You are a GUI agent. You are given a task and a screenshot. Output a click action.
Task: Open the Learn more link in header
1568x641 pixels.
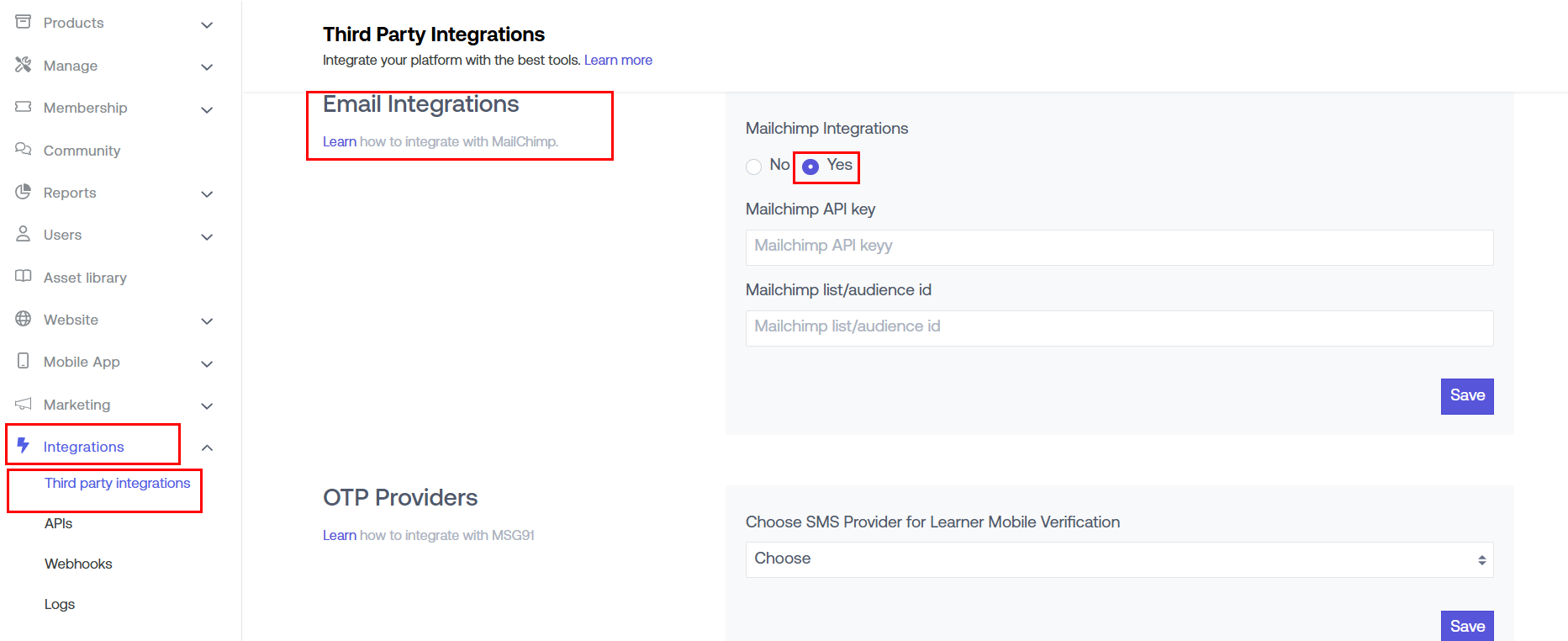pyautogui.click(x=618, y=61)
